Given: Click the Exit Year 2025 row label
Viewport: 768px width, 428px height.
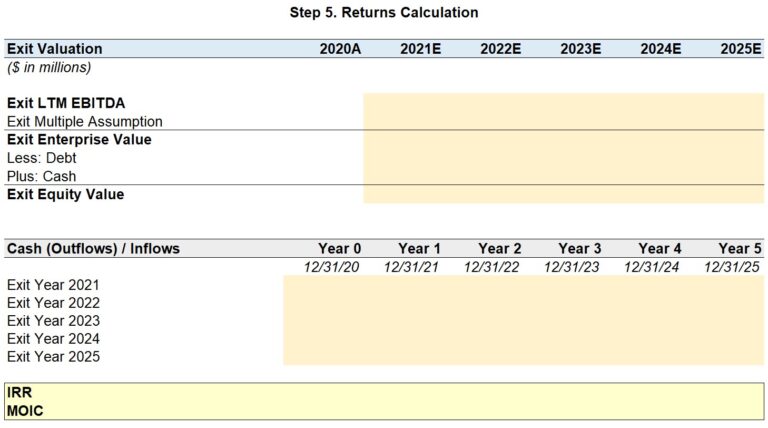Looking at the screenshot, I should [x=53, y=357].
